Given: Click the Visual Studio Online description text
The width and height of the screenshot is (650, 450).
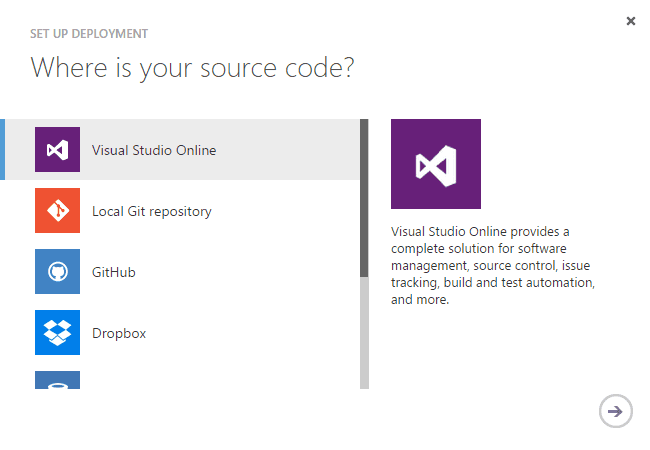Looking at the screenshot, I should coord(493,265).
